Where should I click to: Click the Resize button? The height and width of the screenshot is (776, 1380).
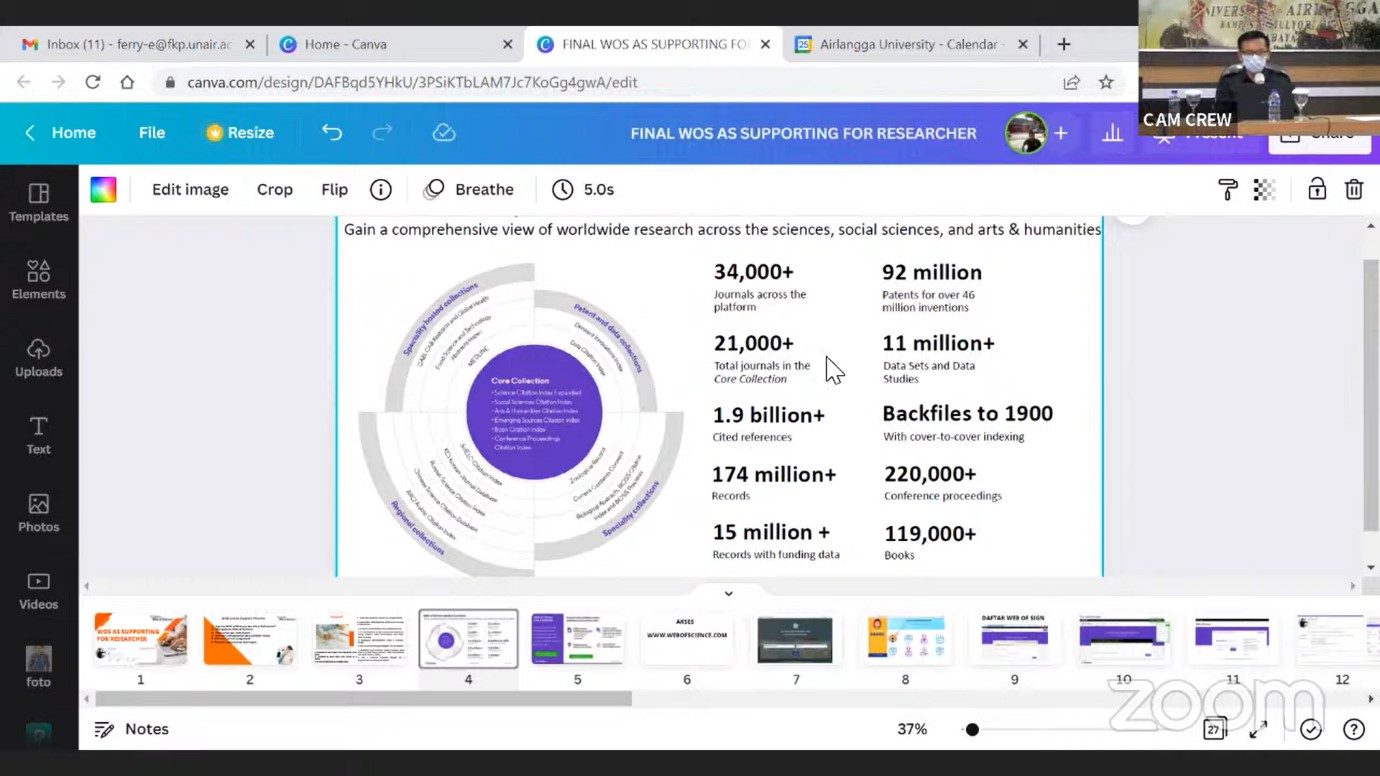[x=240, y=133]
